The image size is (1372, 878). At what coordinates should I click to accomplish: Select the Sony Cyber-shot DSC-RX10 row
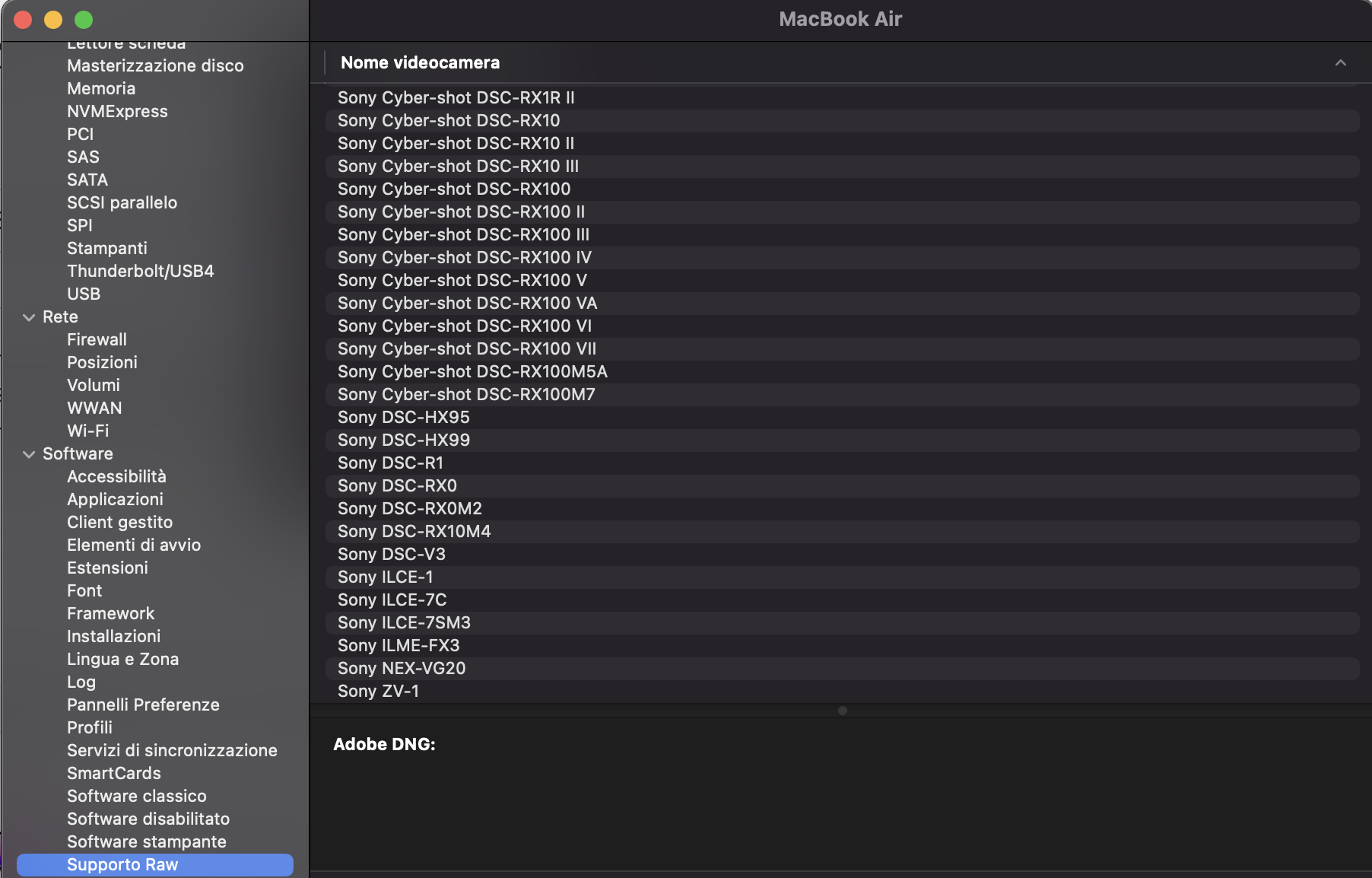click(842, 121)
